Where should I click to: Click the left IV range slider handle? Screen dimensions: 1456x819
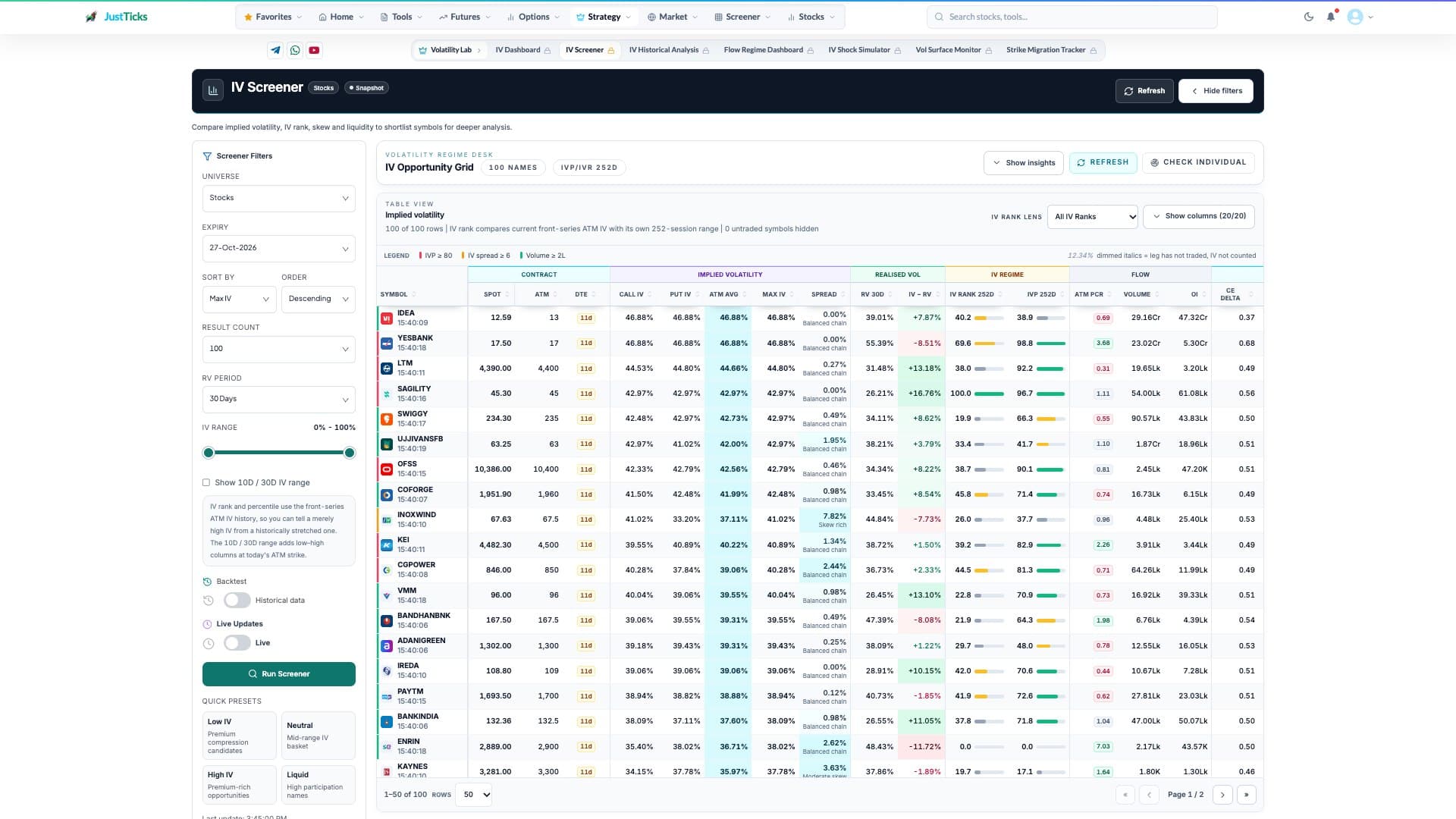pyautogui.click(x=209, y=453)
